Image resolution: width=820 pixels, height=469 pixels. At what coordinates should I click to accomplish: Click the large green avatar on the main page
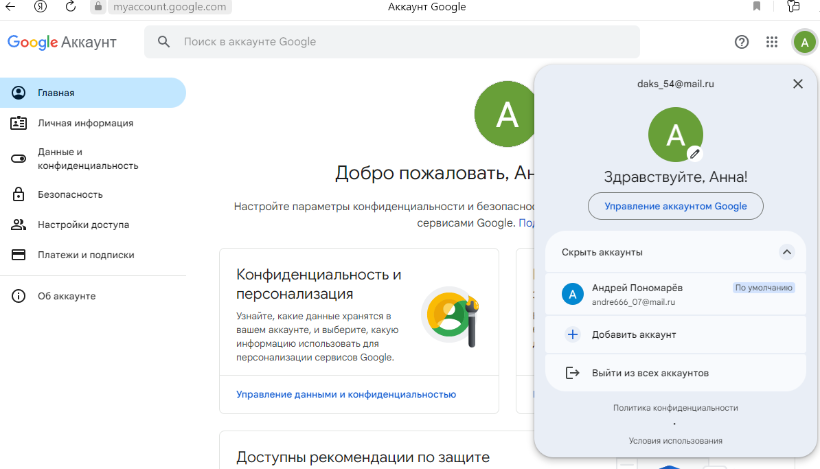[505, 114]
